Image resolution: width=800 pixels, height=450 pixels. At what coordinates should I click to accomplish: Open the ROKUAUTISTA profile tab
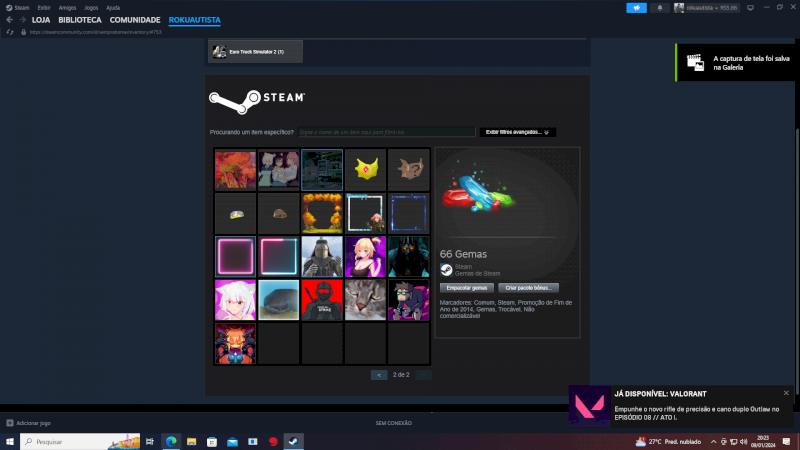click(x=194, y=20)
